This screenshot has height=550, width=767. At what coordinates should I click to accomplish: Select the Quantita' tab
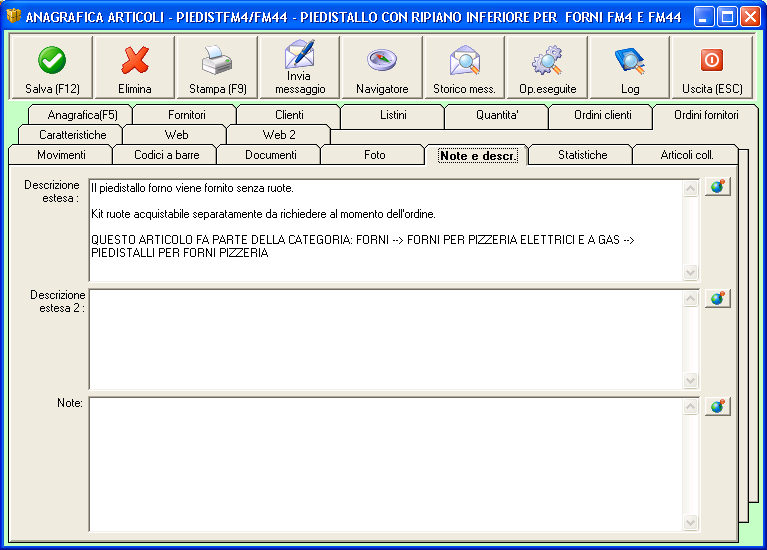pos(497,115)
